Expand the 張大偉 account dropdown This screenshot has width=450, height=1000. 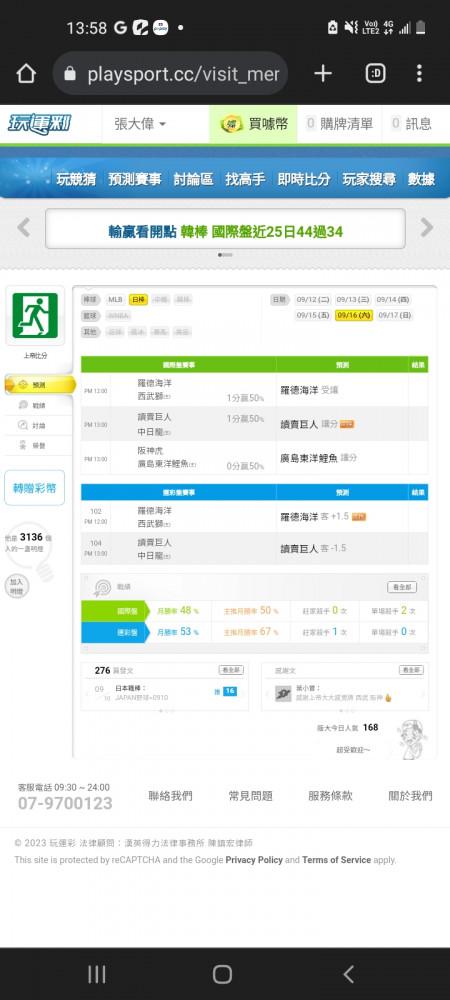(140, 124)
